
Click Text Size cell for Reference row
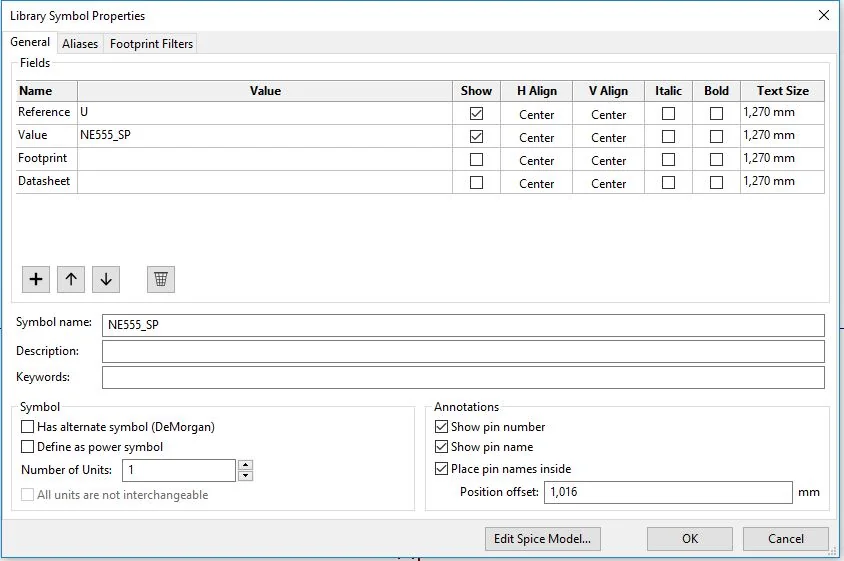coord(782,113)
